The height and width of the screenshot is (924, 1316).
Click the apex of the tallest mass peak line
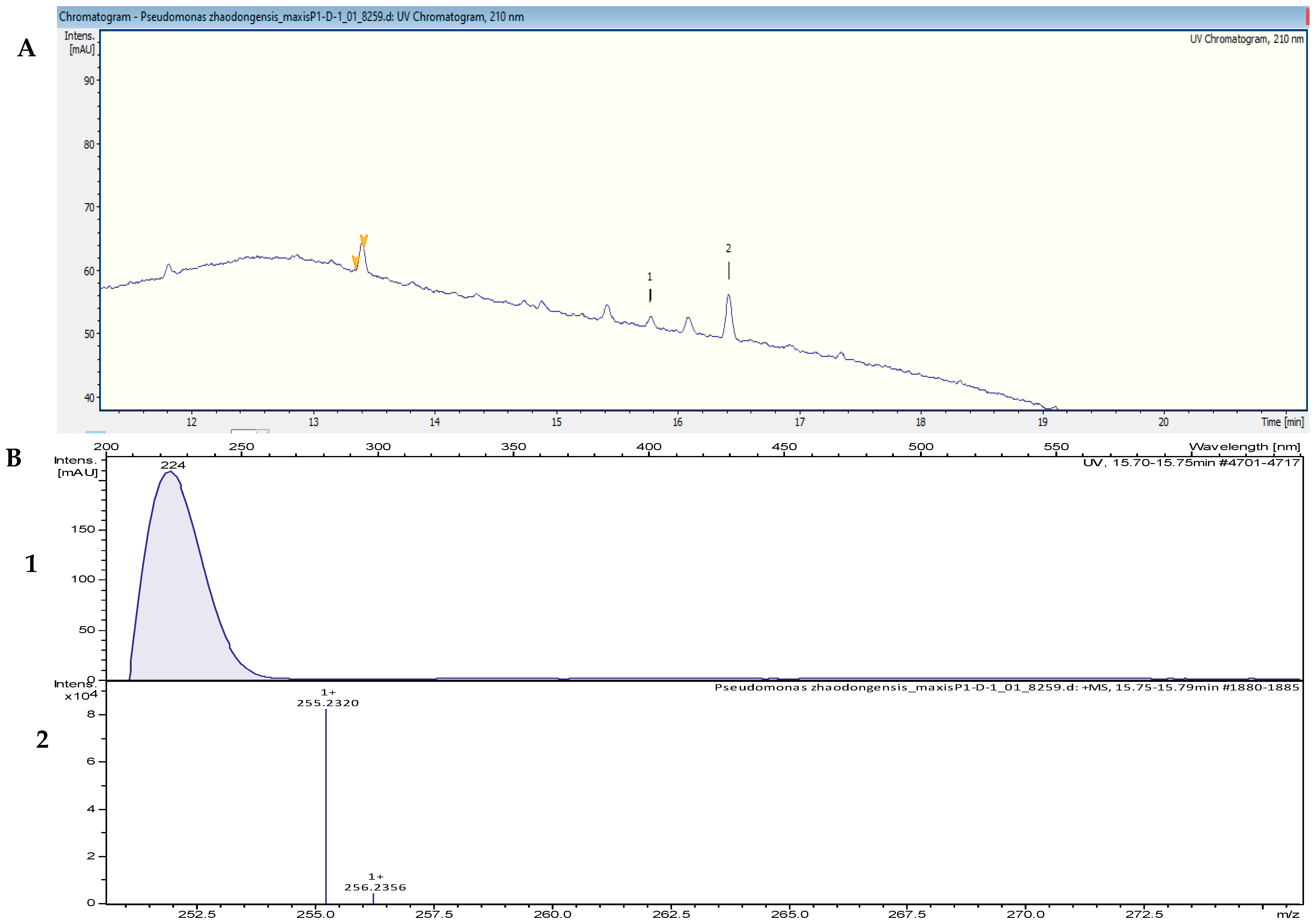pos(326,711)
